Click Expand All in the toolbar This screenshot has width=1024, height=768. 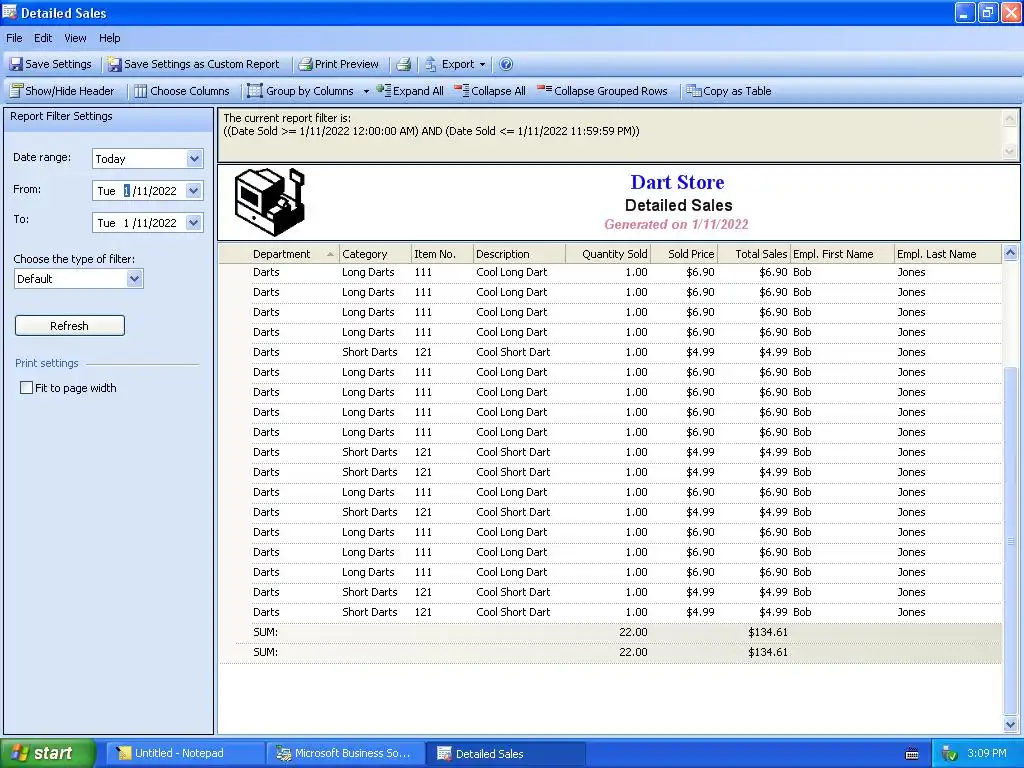click(410, 91)
